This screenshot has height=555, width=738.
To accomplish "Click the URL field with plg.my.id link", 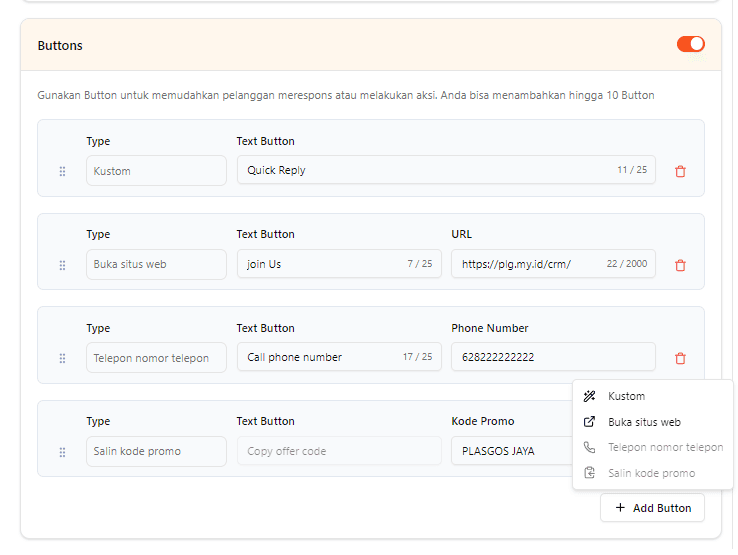I will [525, 264].
